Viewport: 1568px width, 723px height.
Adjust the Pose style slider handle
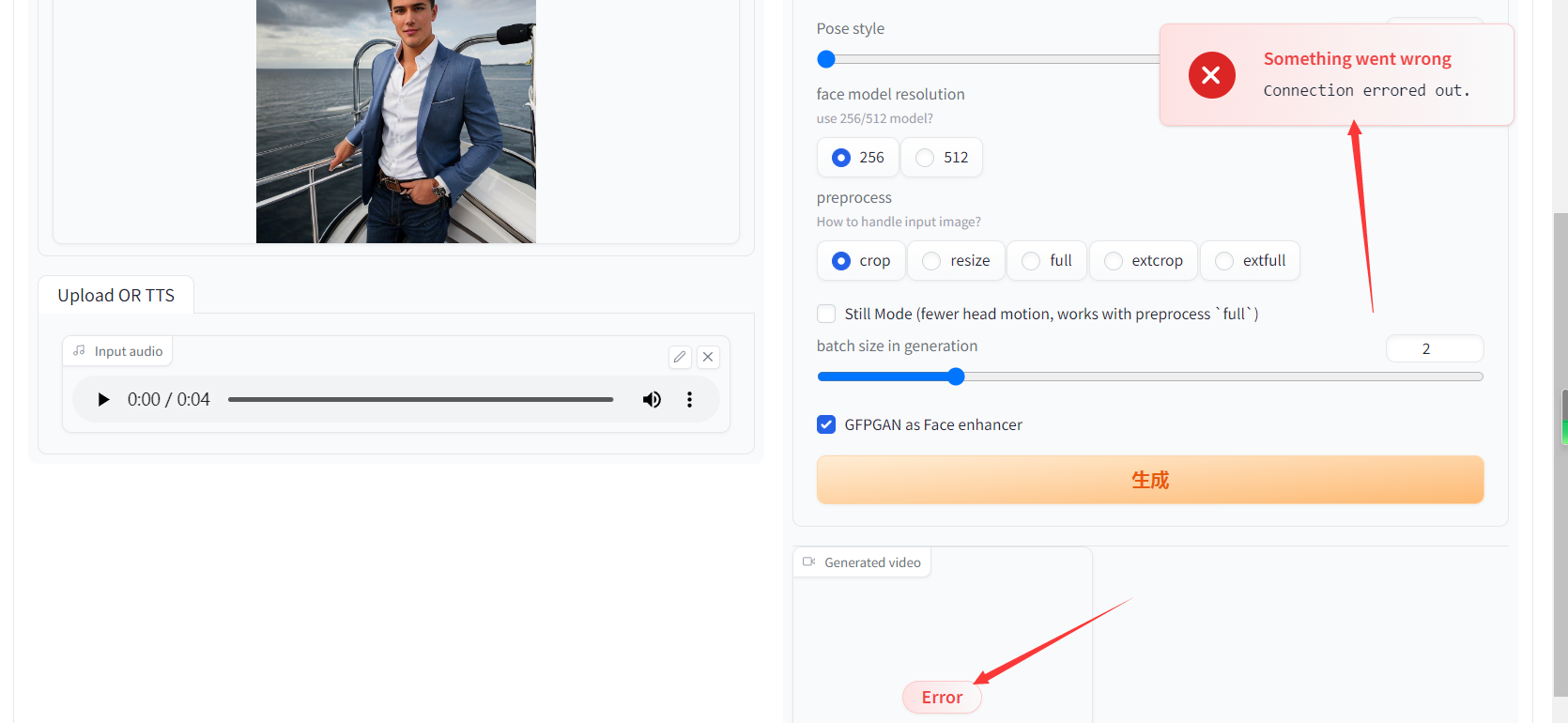pos(826,59)
